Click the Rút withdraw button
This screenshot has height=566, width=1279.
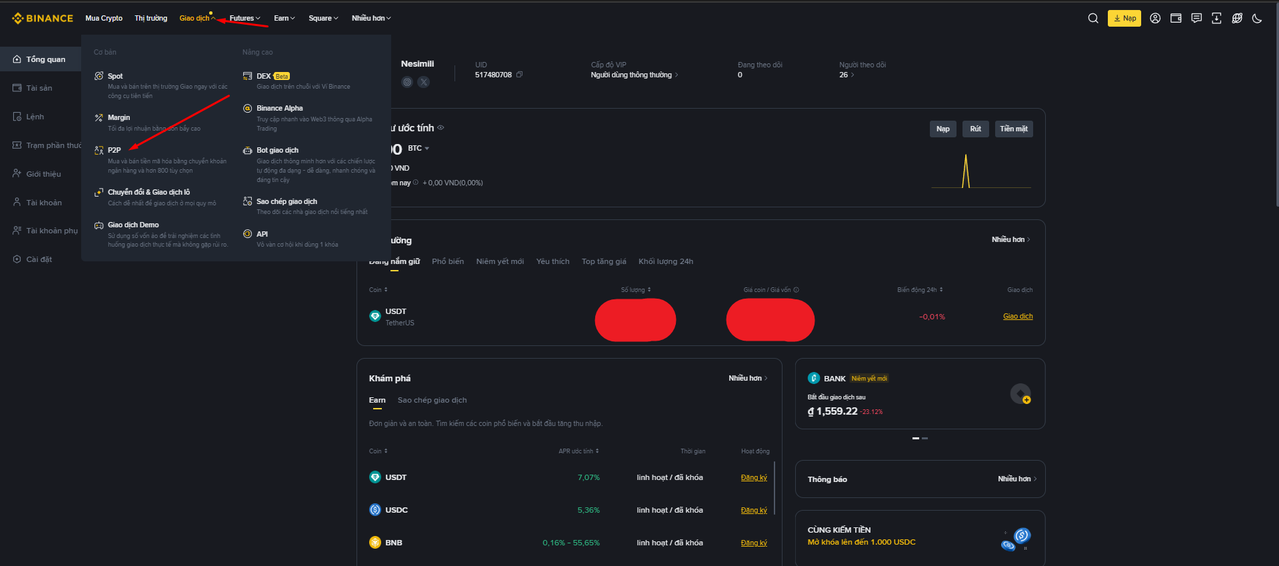975,129
